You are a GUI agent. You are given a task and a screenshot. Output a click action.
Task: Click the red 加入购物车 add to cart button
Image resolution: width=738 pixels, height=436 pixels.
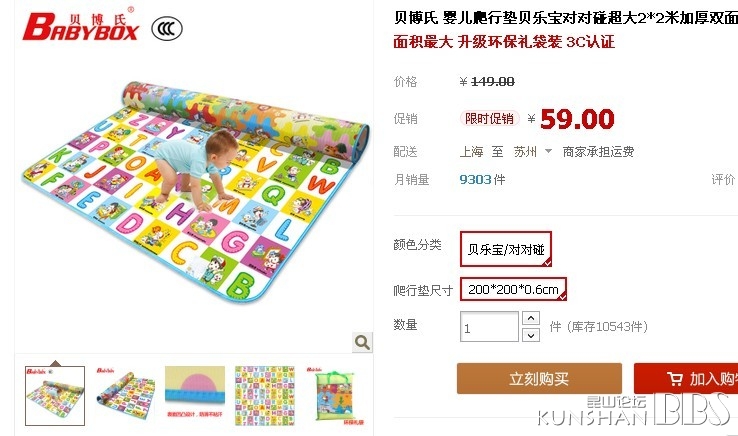686,379
